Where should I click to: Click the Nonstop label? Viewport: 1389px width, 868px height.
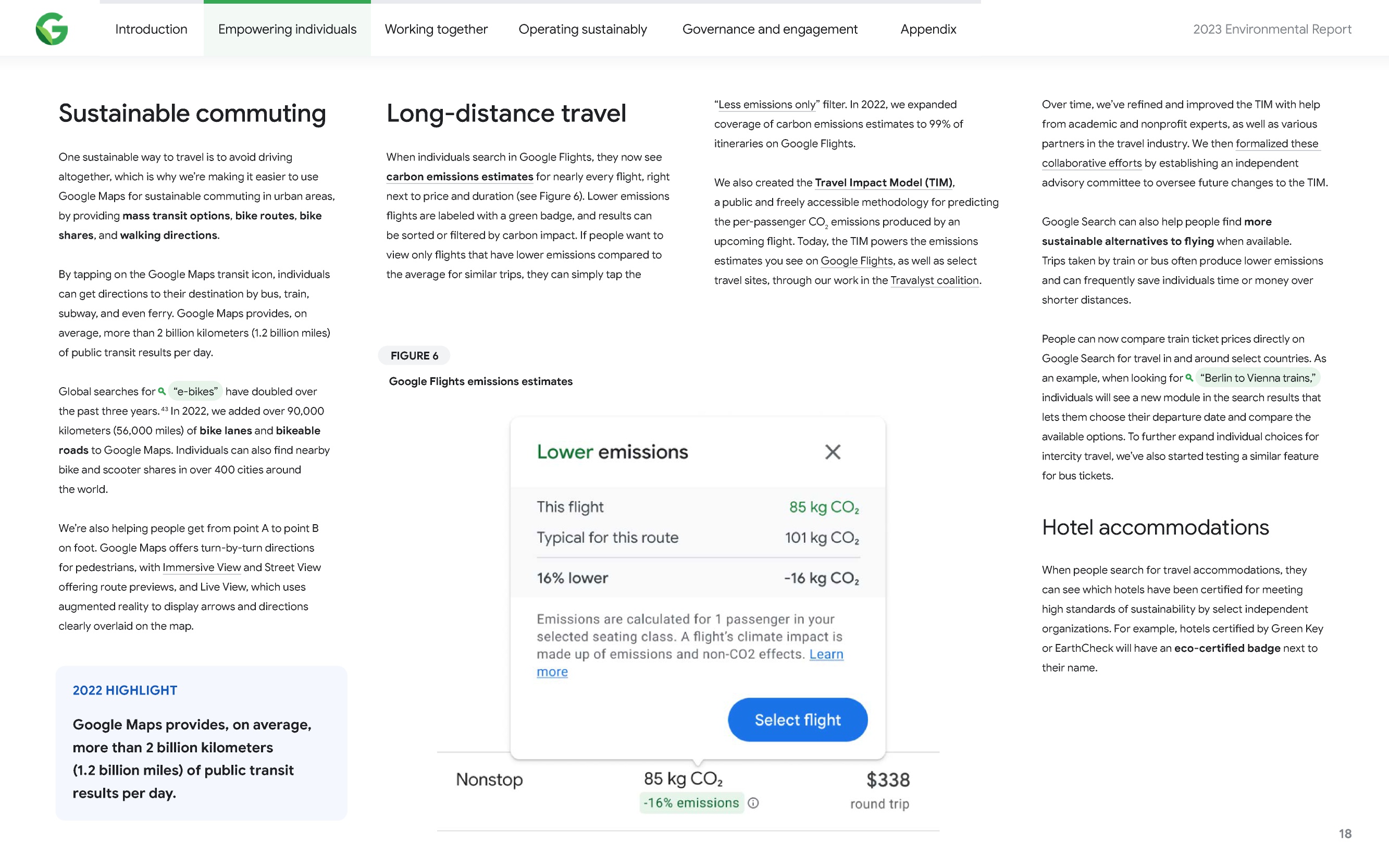pos(489,779)
